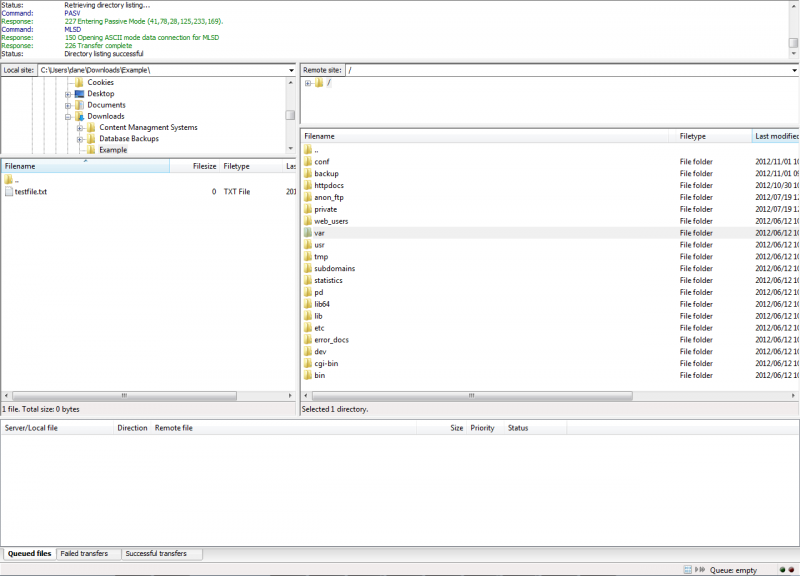
Task: Click the cgi-bin folder icon
Action: click(308, 363)
